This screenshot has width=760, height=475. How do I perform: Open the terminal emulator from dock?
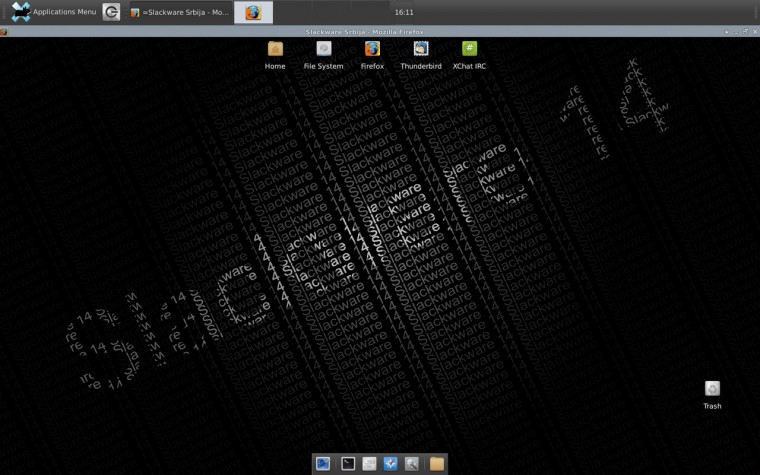(x=348, y=464)
